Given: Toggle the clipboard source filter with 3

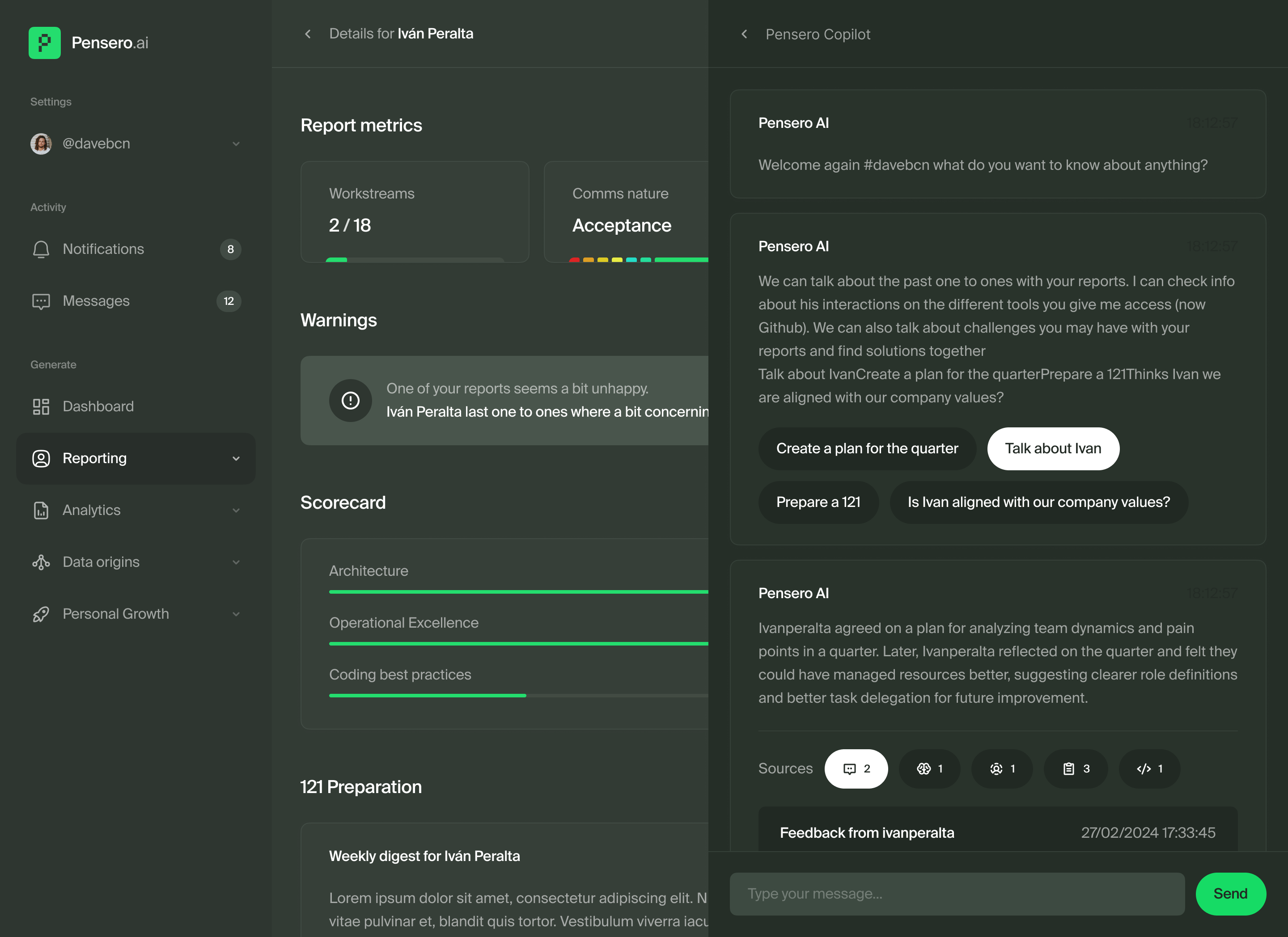Looking at the screenshot, I should [1076, 768].
